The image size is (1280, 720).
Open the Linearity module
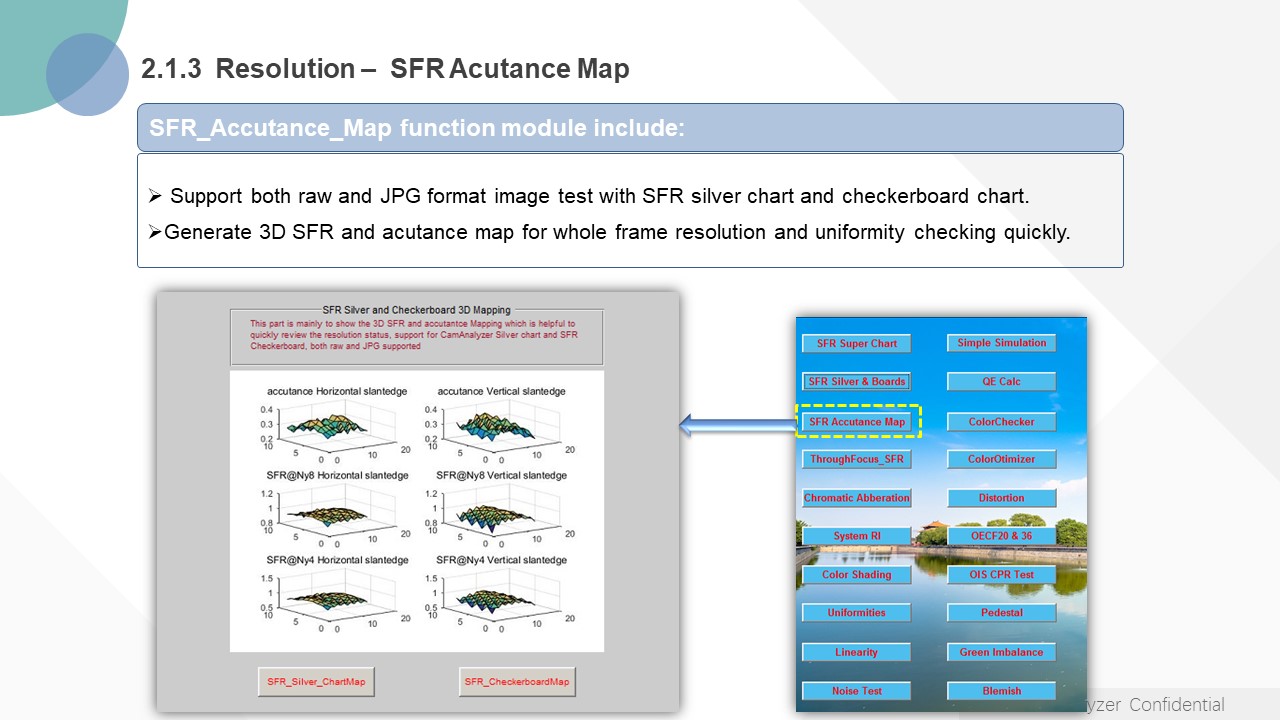[857, 652]
